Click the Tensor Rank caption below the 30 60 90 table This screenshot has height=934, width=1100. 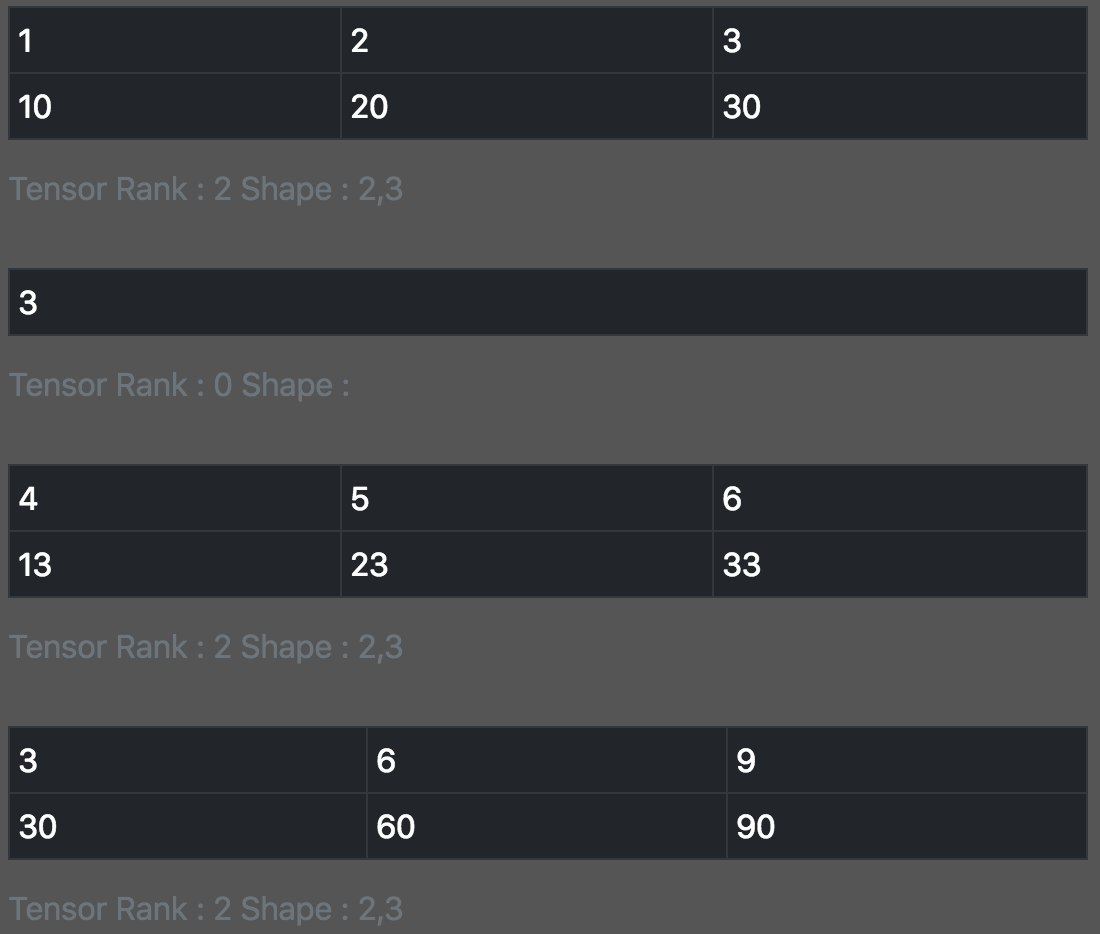(x=206, y=909)
